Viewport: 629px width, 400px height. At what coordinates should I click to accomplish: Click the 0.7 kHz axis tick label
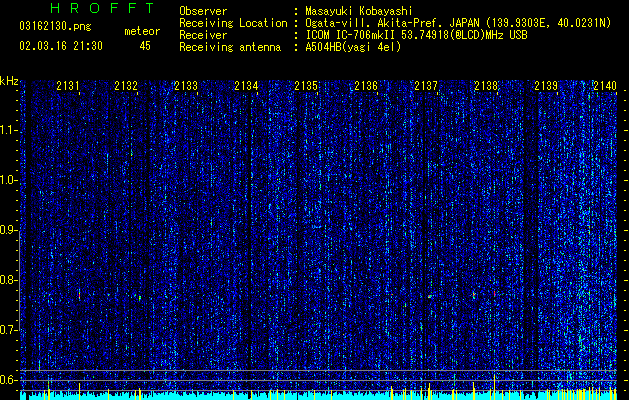click(8, 330)
